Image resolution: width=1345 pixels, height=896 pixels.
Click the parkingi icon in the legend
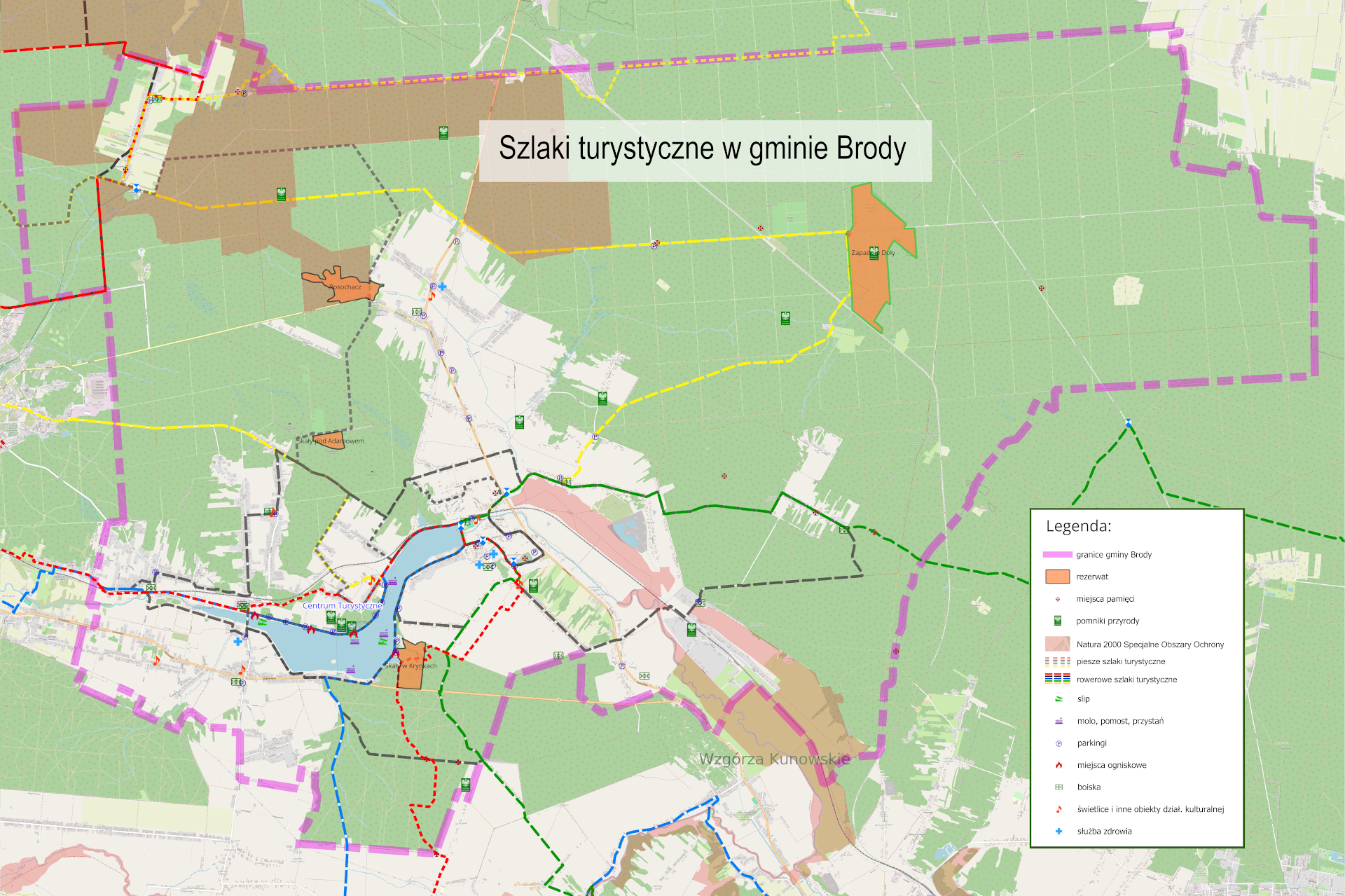click(1058, 743)
